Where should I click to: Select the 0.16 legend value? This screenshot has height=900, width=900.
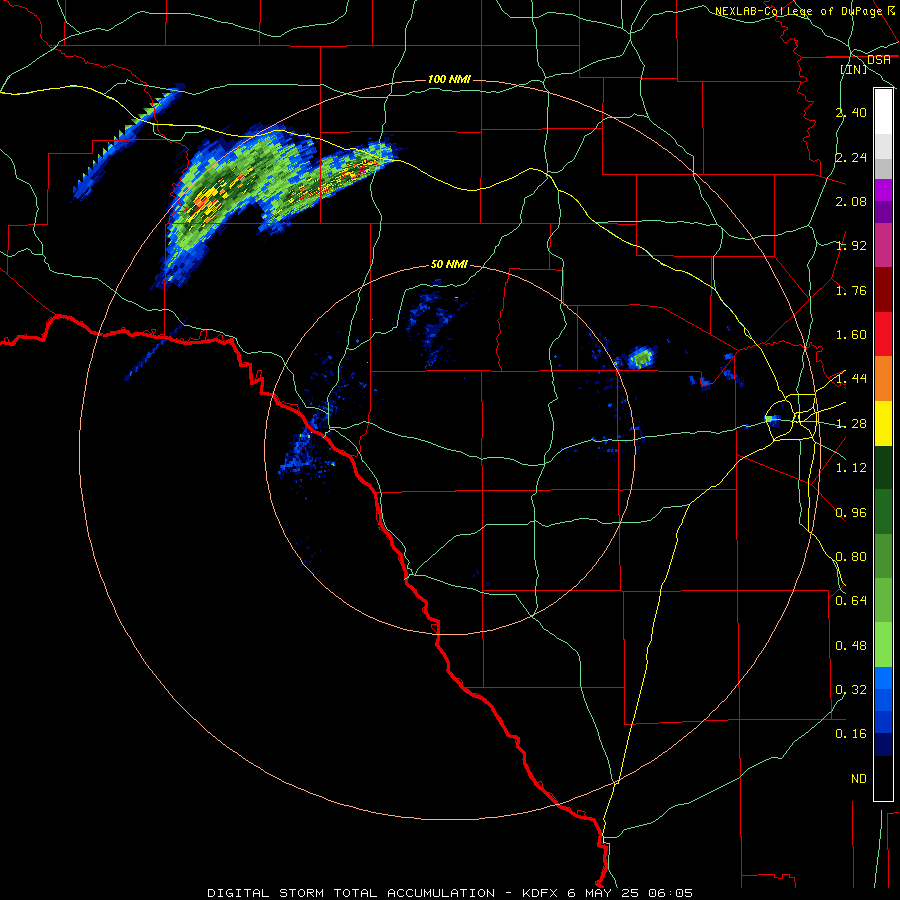coord(851,734)
